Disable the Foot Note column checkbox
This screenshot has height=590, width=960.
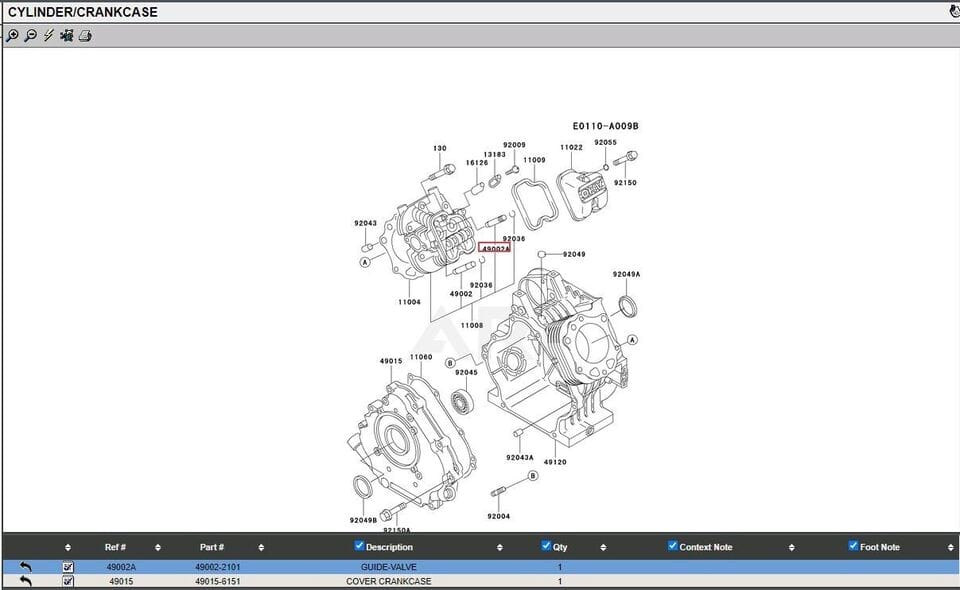[854, 546]
